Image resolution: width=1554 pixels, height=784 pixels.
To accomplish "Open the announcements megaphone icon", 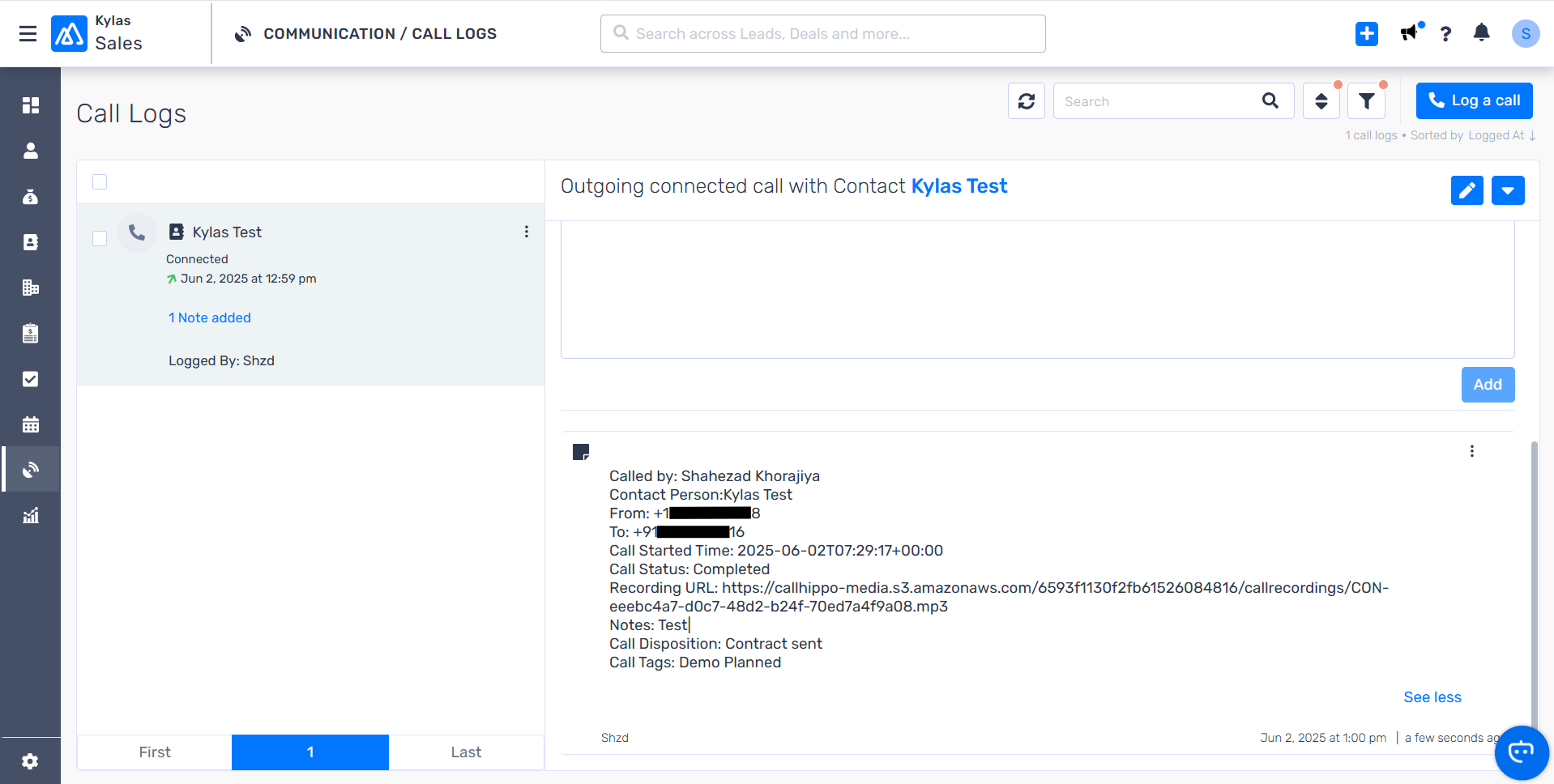I will [x=1410, y=33].
